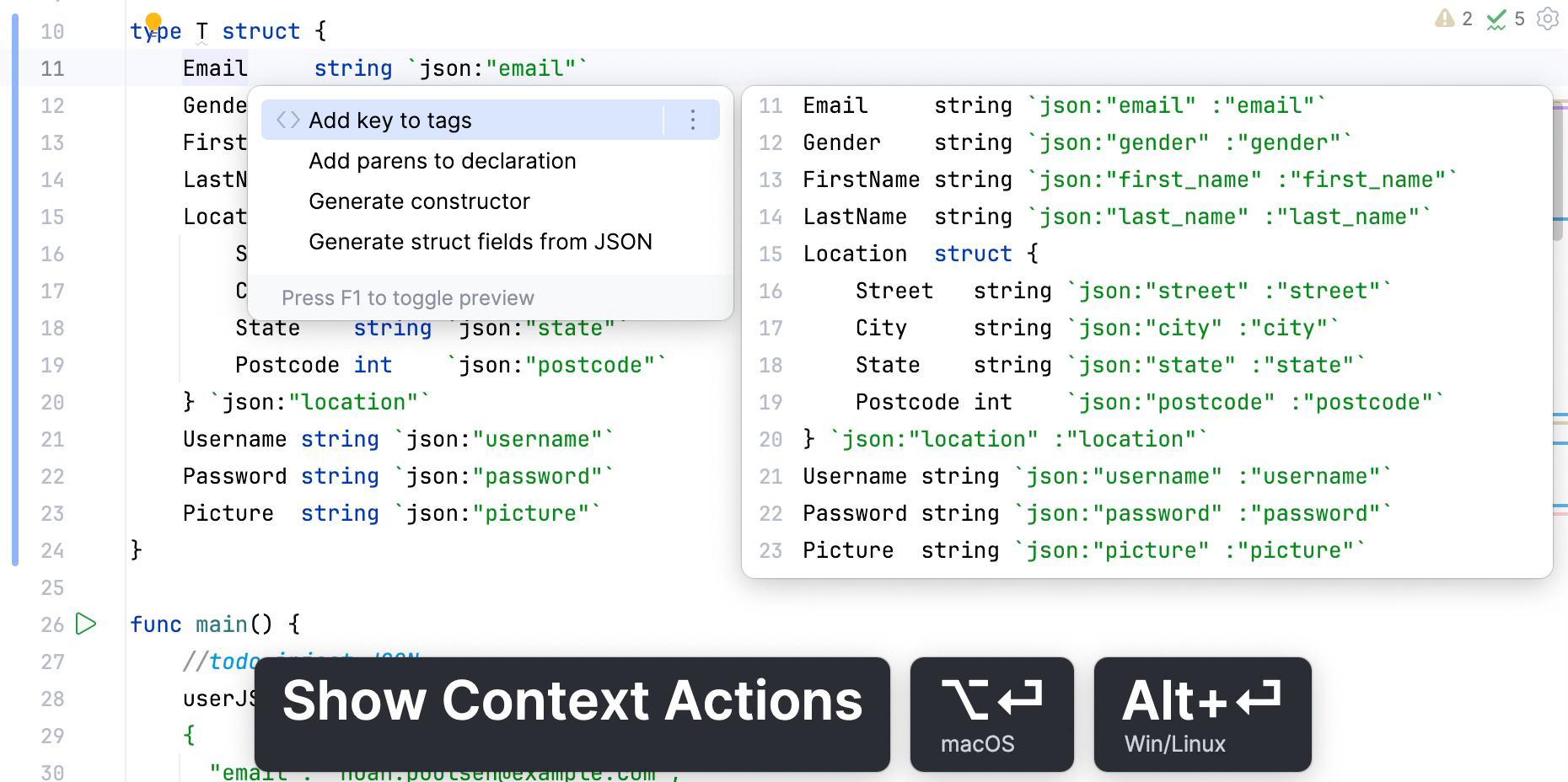1568x782 pixels.
Task: Open highlighting settings via the gear icon
Action: coord(1547,19)
